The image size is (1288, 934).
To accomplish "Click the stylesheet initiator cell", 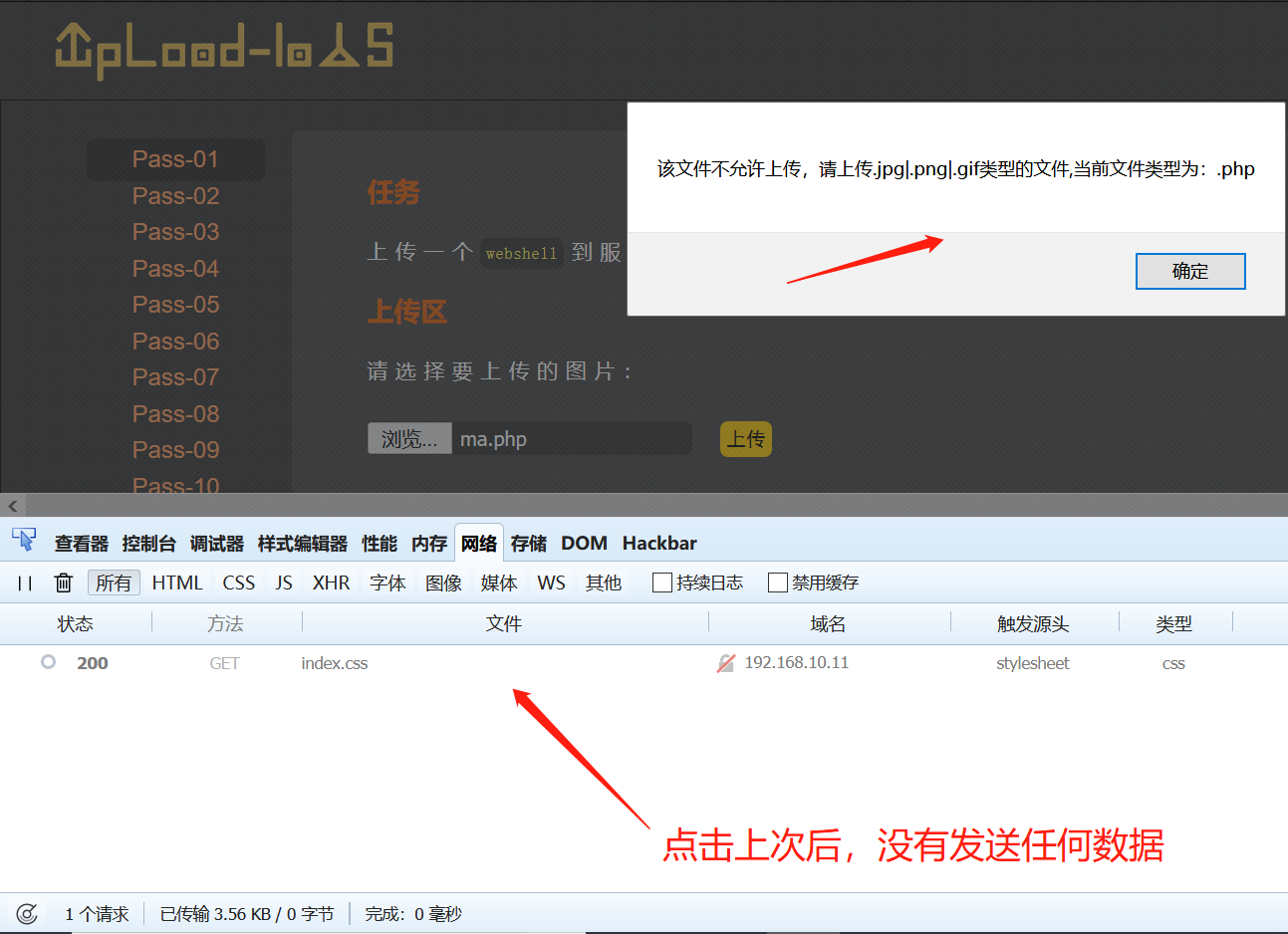I will tap(1033, 663).
